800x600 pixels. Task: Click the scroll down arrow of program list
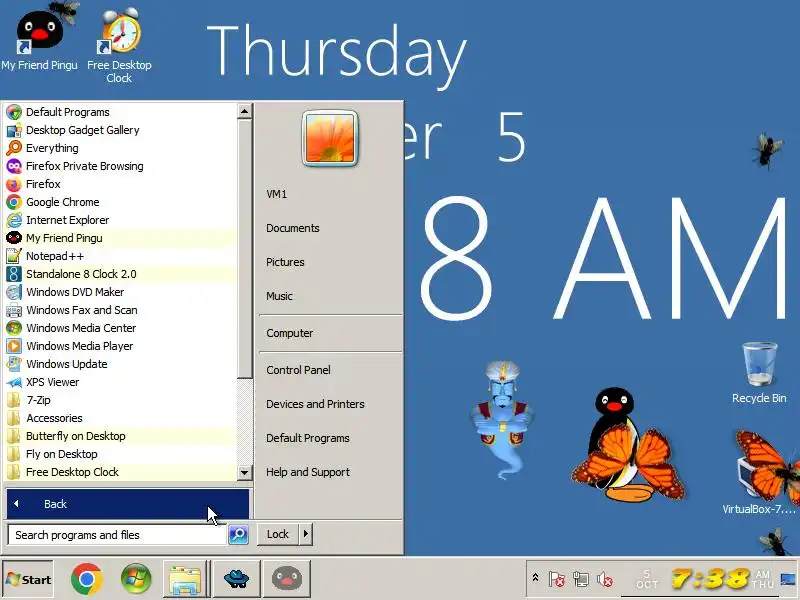click(244, 472)
